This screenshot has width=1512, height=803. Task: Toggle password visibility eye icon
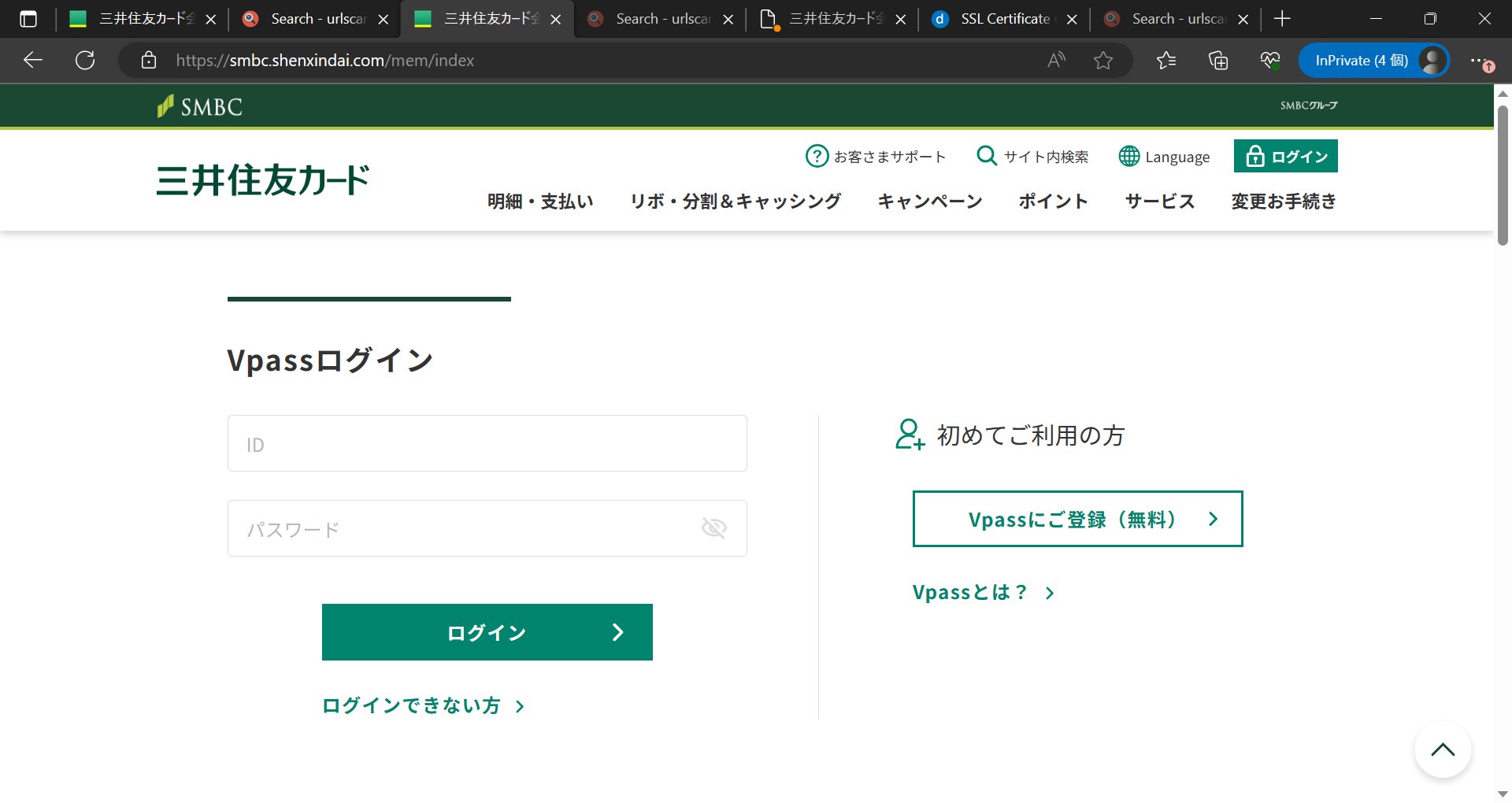(713, 528)
